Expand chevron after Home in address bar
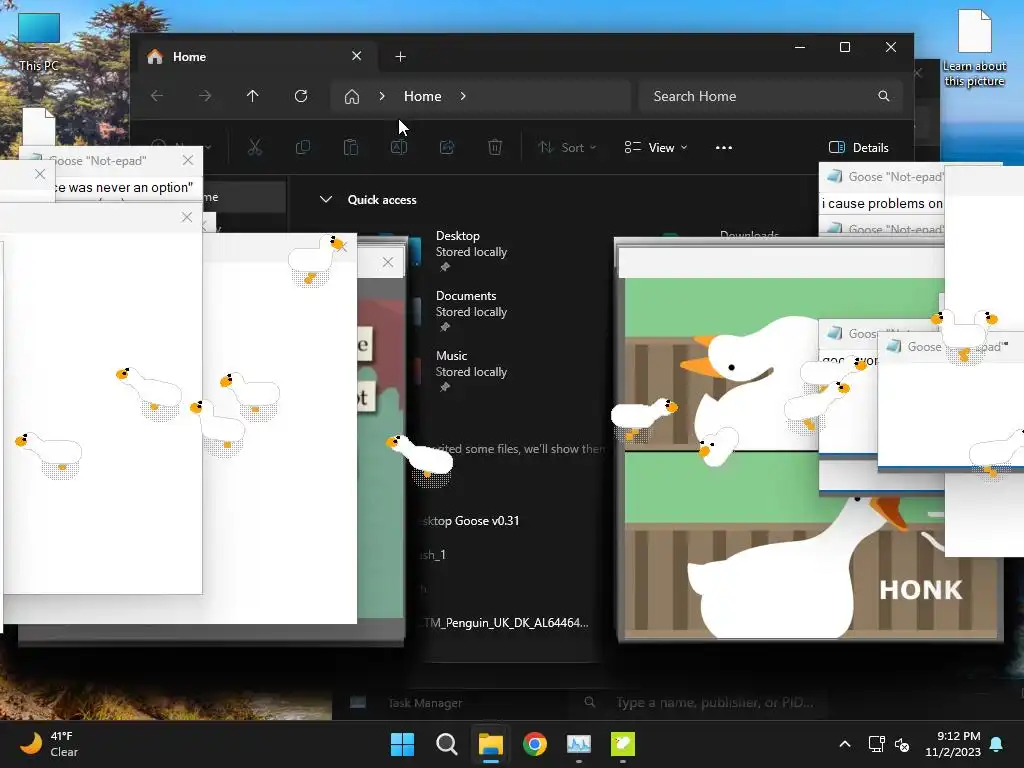The height and width of the screenshot is (768, 1024). coord(463,96)
